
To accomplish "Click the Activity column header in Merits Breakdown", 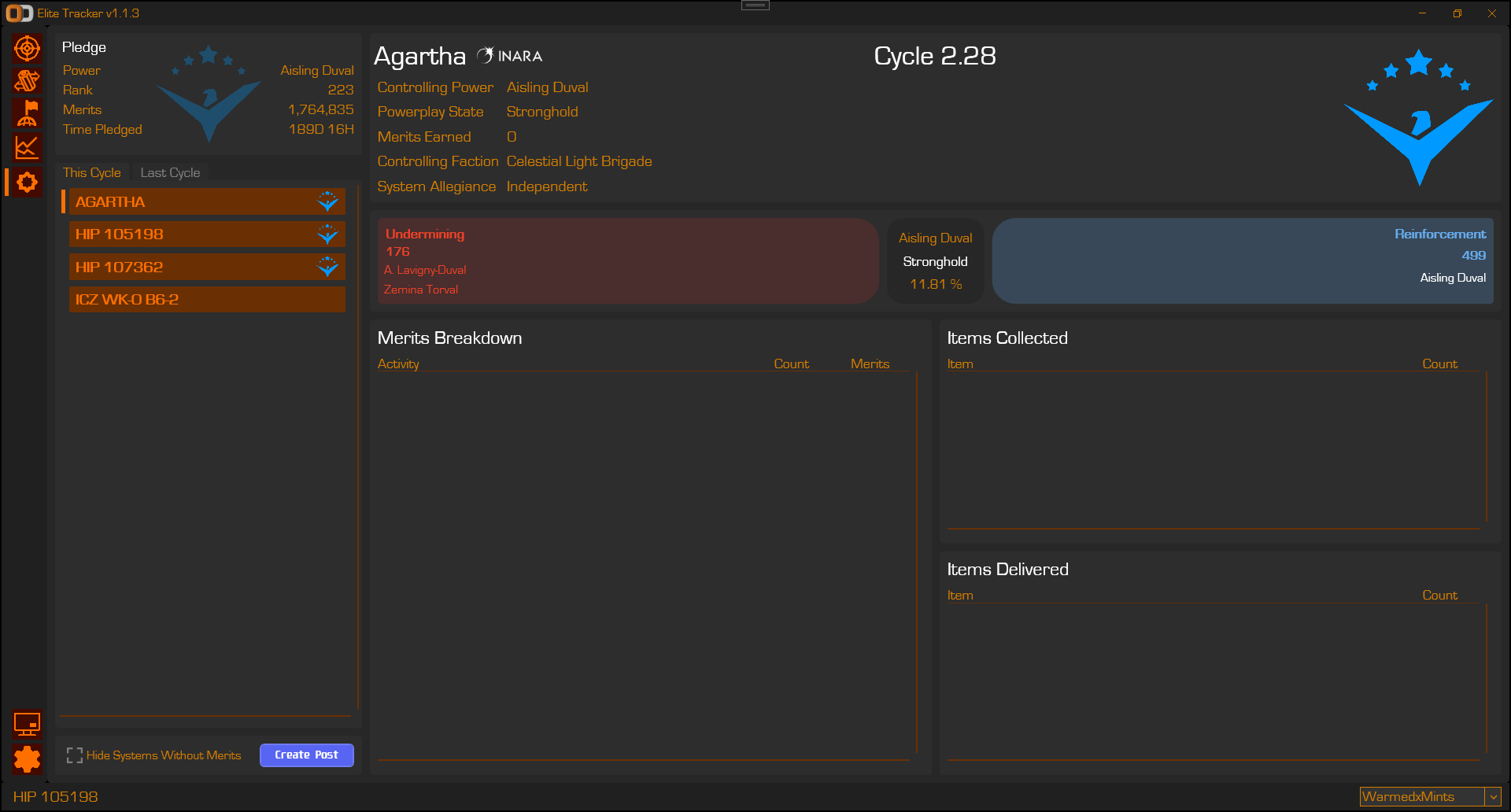I will click(398, 364).
